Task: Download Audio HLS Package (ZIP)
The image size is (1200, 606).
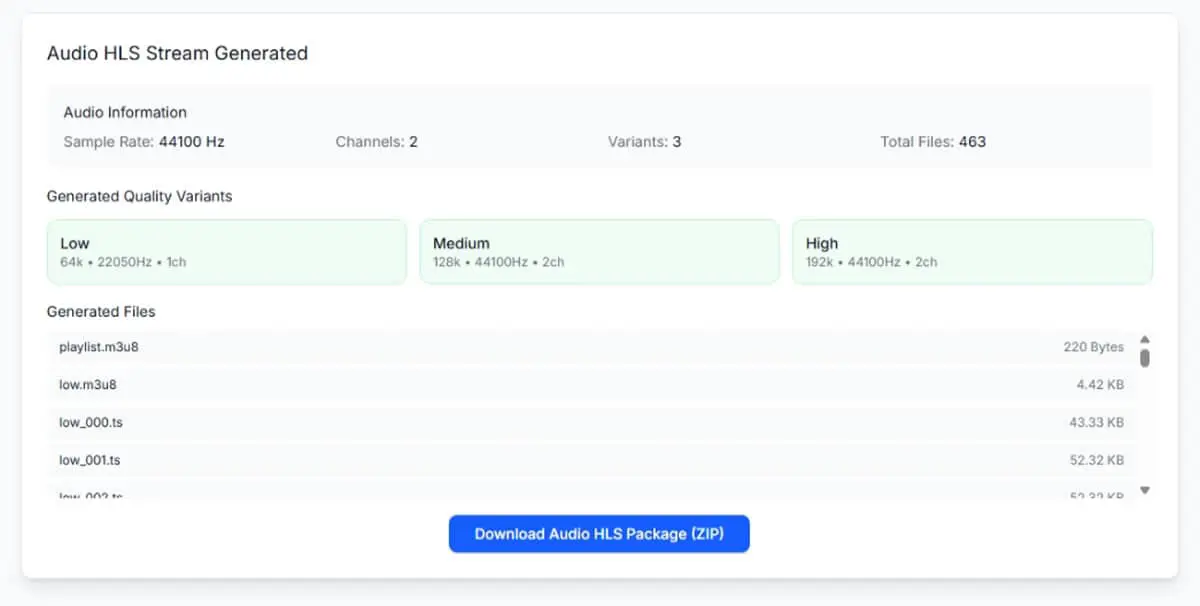Action: 599,534
